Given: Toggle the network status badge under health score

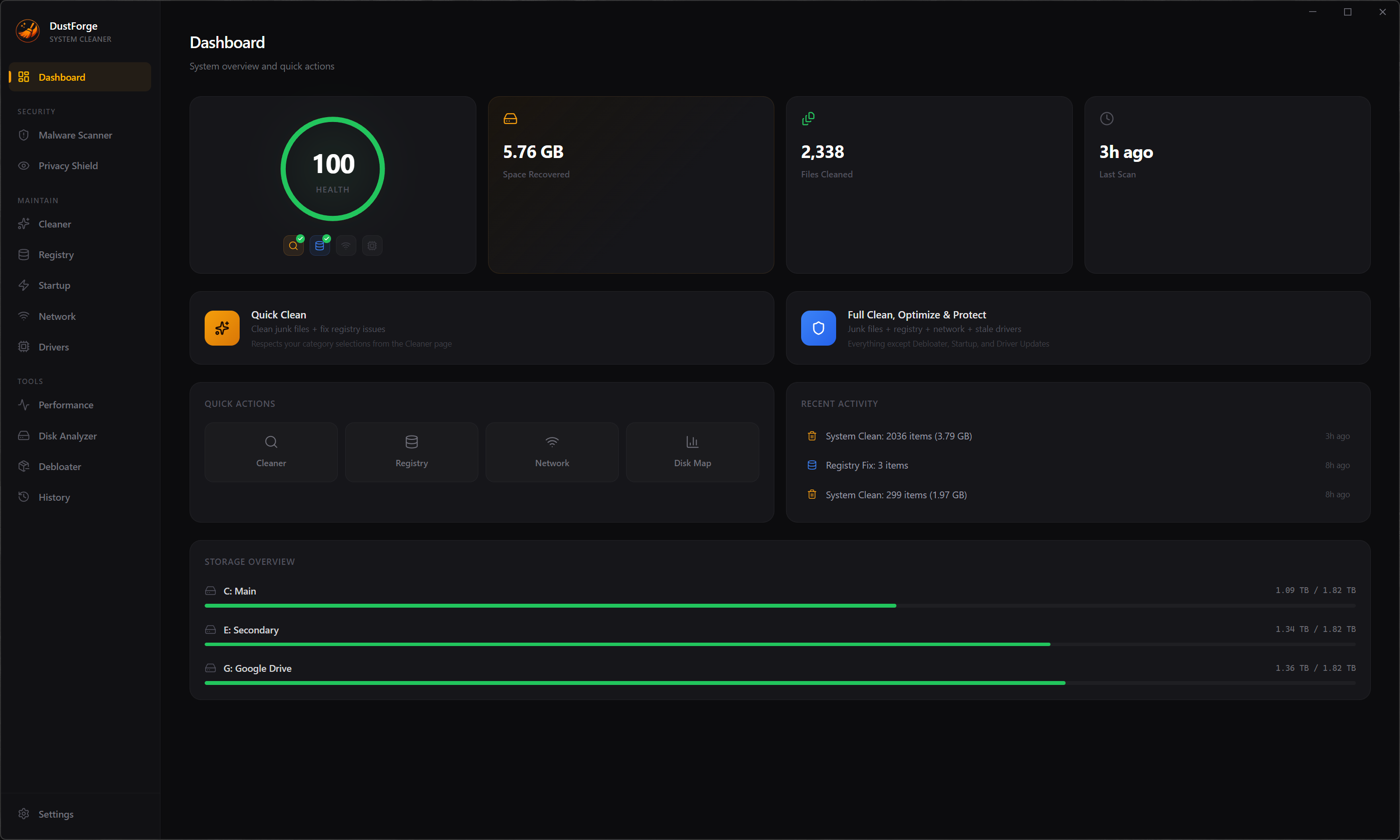Looking at the screenshot, I should tap(346, 245).
